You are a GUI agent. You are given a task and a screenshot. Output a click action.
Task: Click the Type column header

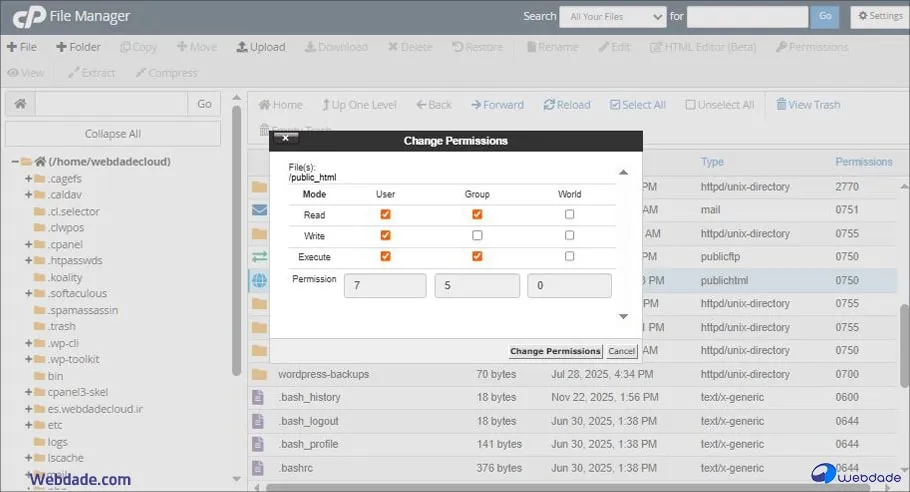(712, 162)
